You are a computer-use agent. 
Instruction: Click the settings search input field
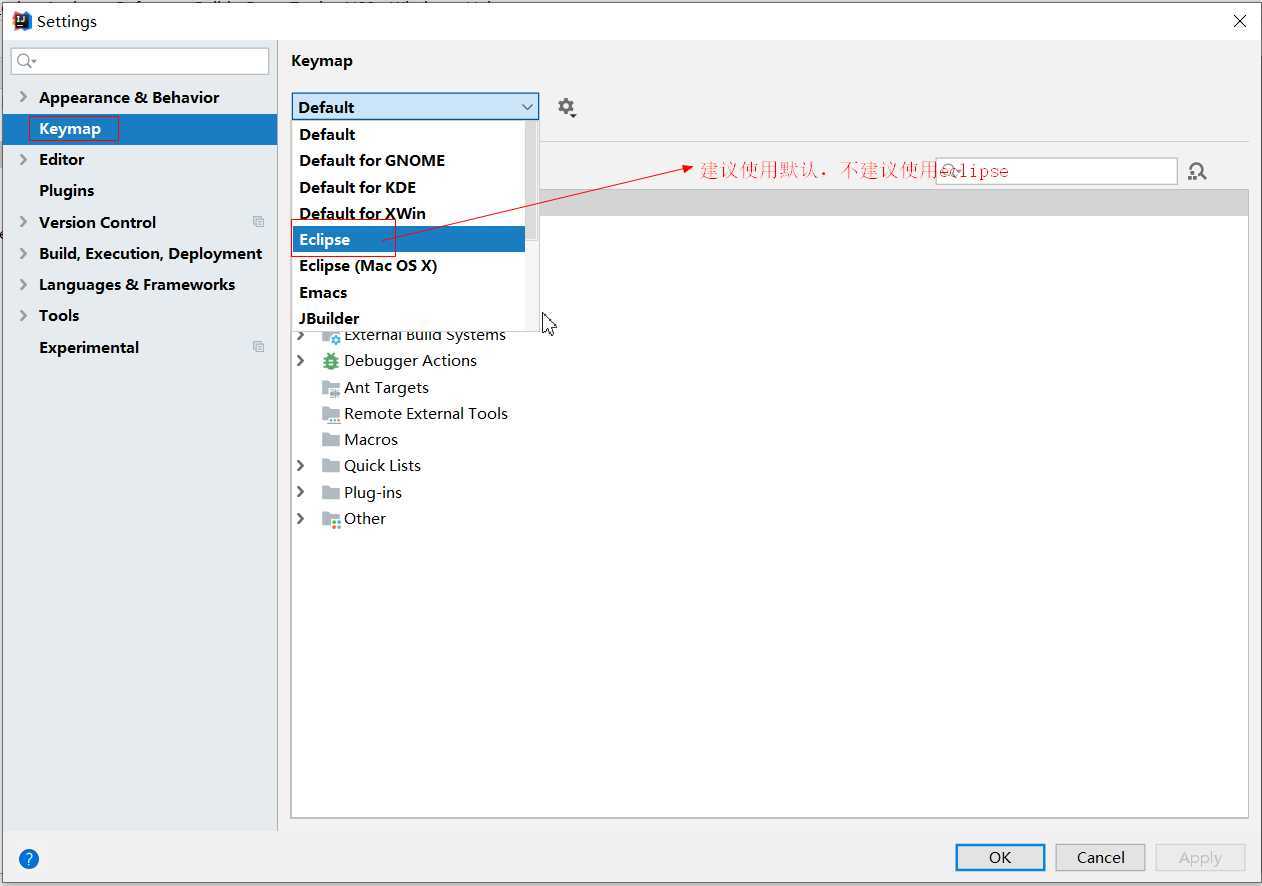pyautogui.click(x=140, y=61)
